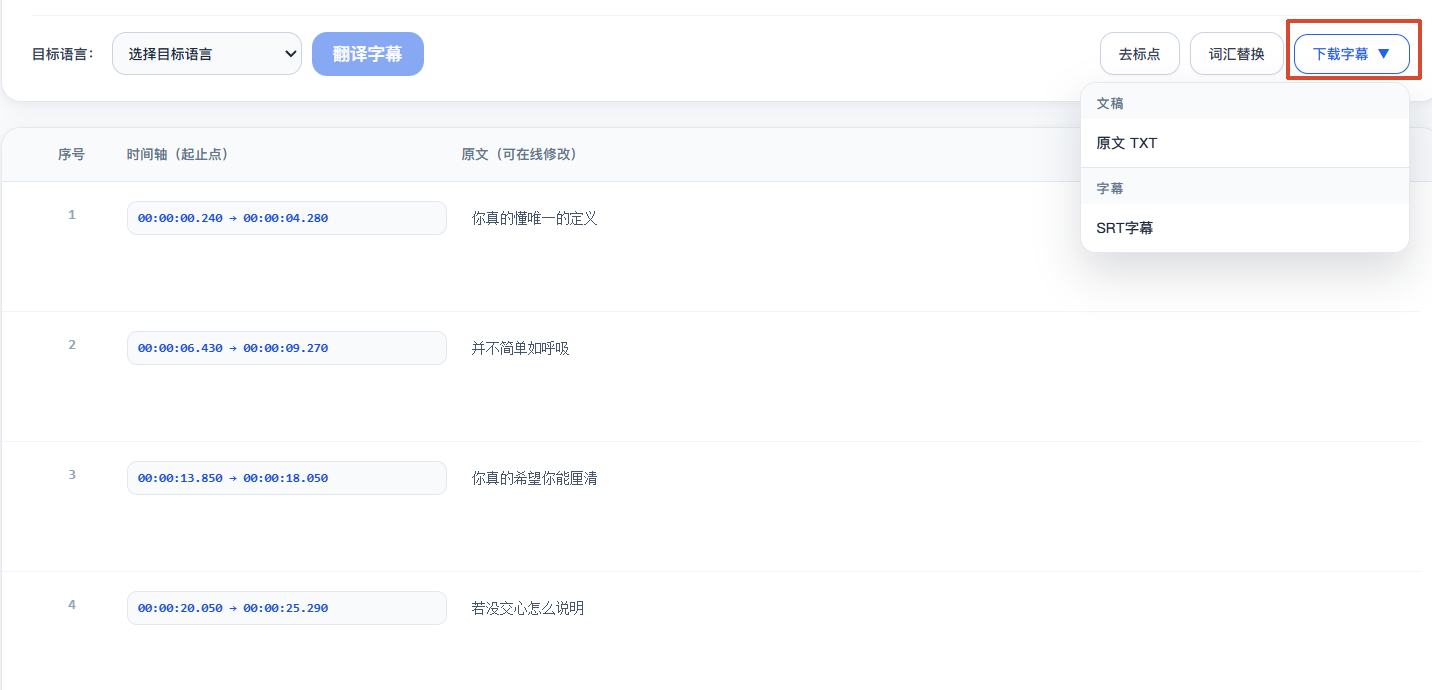This screenshot has width=1432, height=690.
Task: Edit subtitle text 你真的懂唯一的定义
Action: point(535,218)
